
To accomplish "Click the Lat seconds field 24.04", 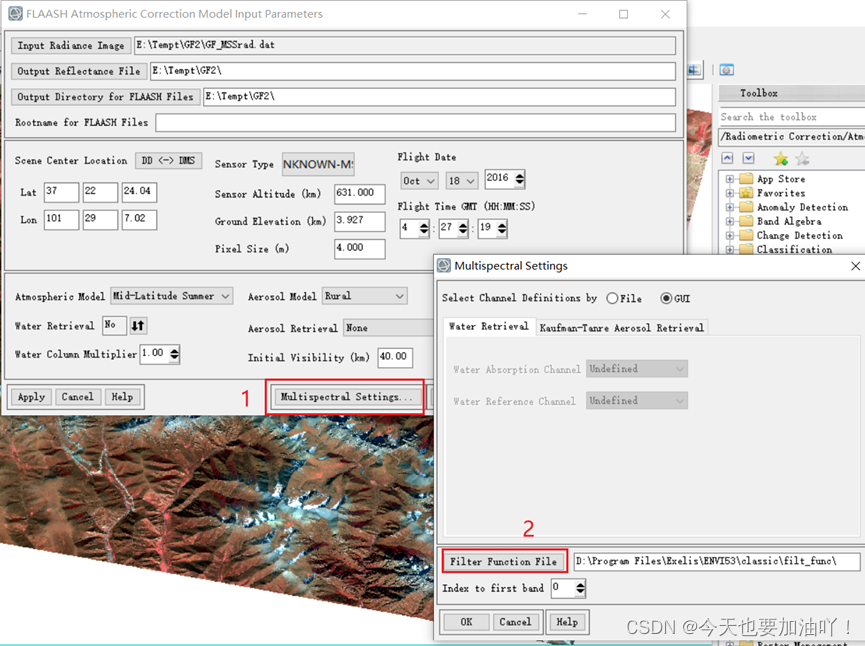I will click(x=139, y=192).
